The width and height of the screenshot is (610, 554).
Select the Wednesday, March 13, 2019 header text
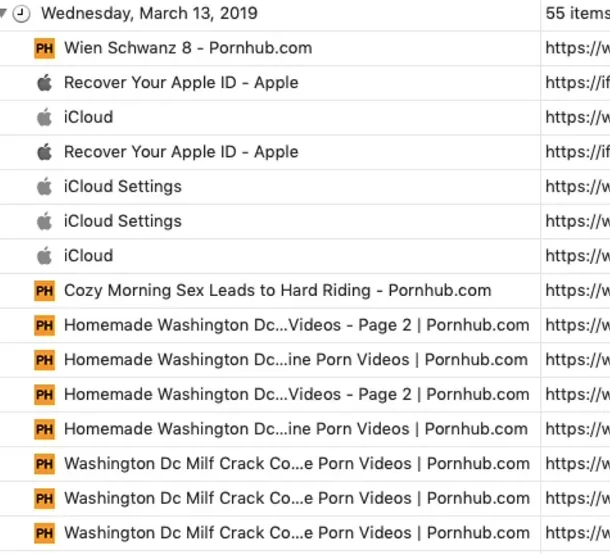click(x=149, y=14)
